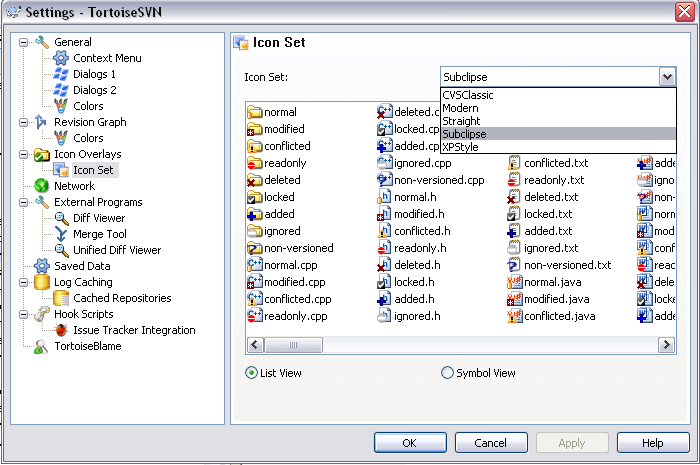Click the normal folder overlay icon
Screen dimensions: 700x465
pos(254,112)
